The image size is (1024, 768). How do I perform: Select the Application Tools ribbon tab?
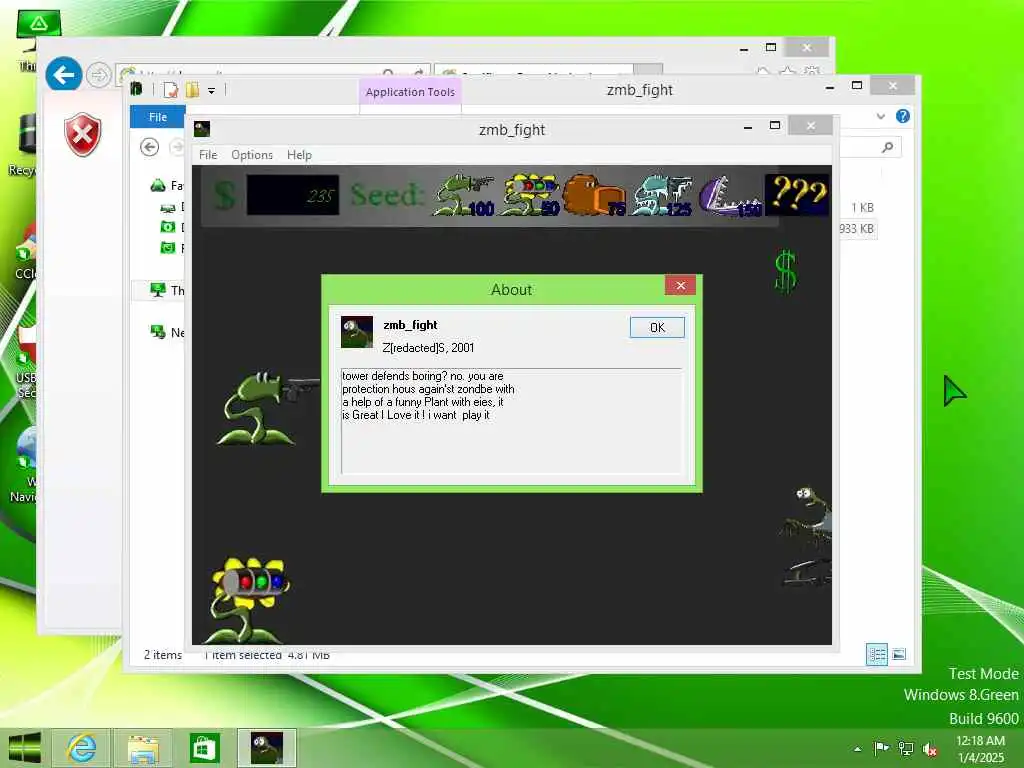[410, 92]
